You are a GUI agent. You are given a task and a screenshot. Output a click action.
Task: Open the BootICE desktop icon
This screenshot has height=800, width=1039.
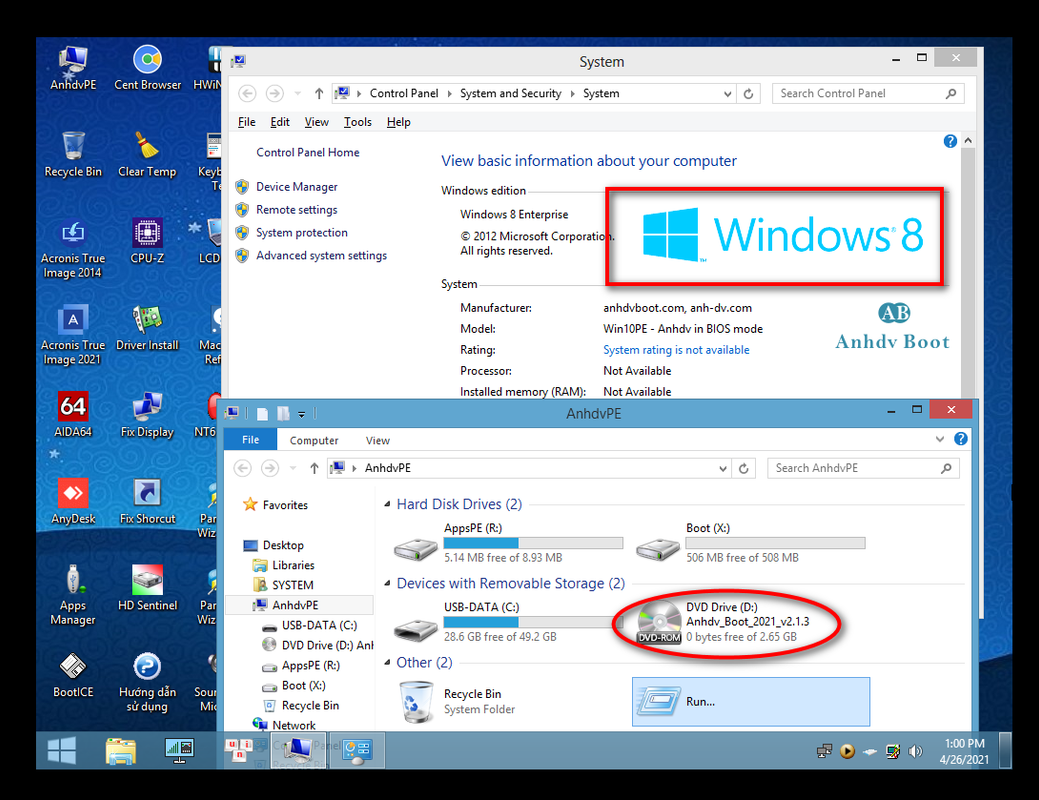[x=73, y=675]
